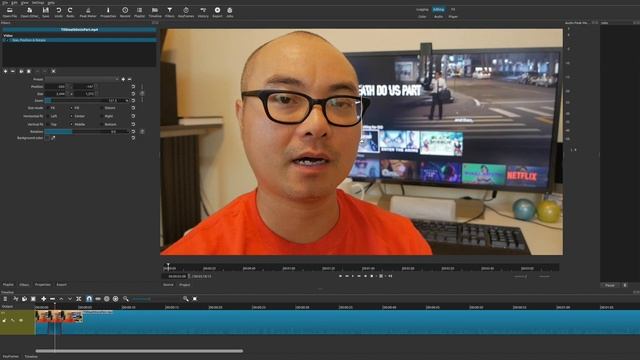The image size is (640, 360).
Task: Open the File menu
Action: click(x=5, y=2)
